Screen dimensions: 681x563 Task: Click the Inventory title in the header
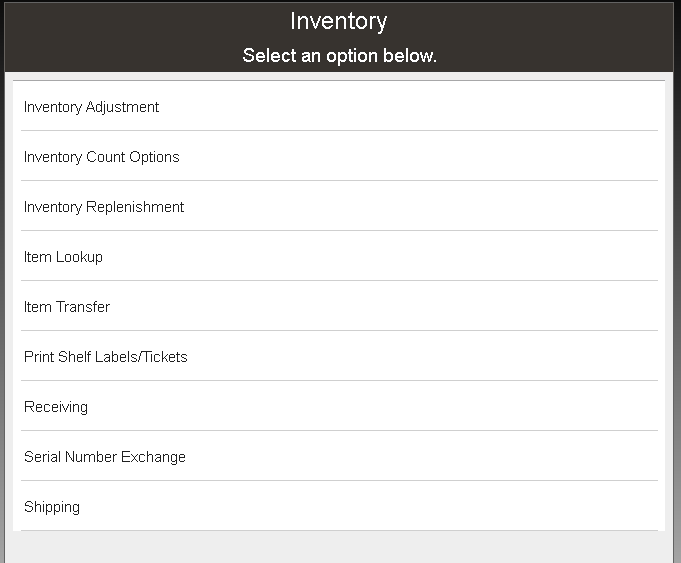[339, 21]
